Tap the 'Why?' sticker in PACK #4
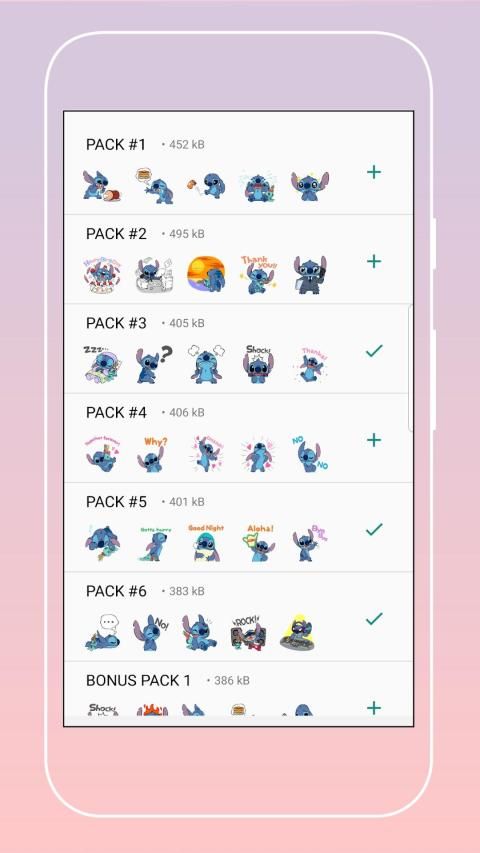The width and height of the screenshot is (480, 853). [153, 453]
